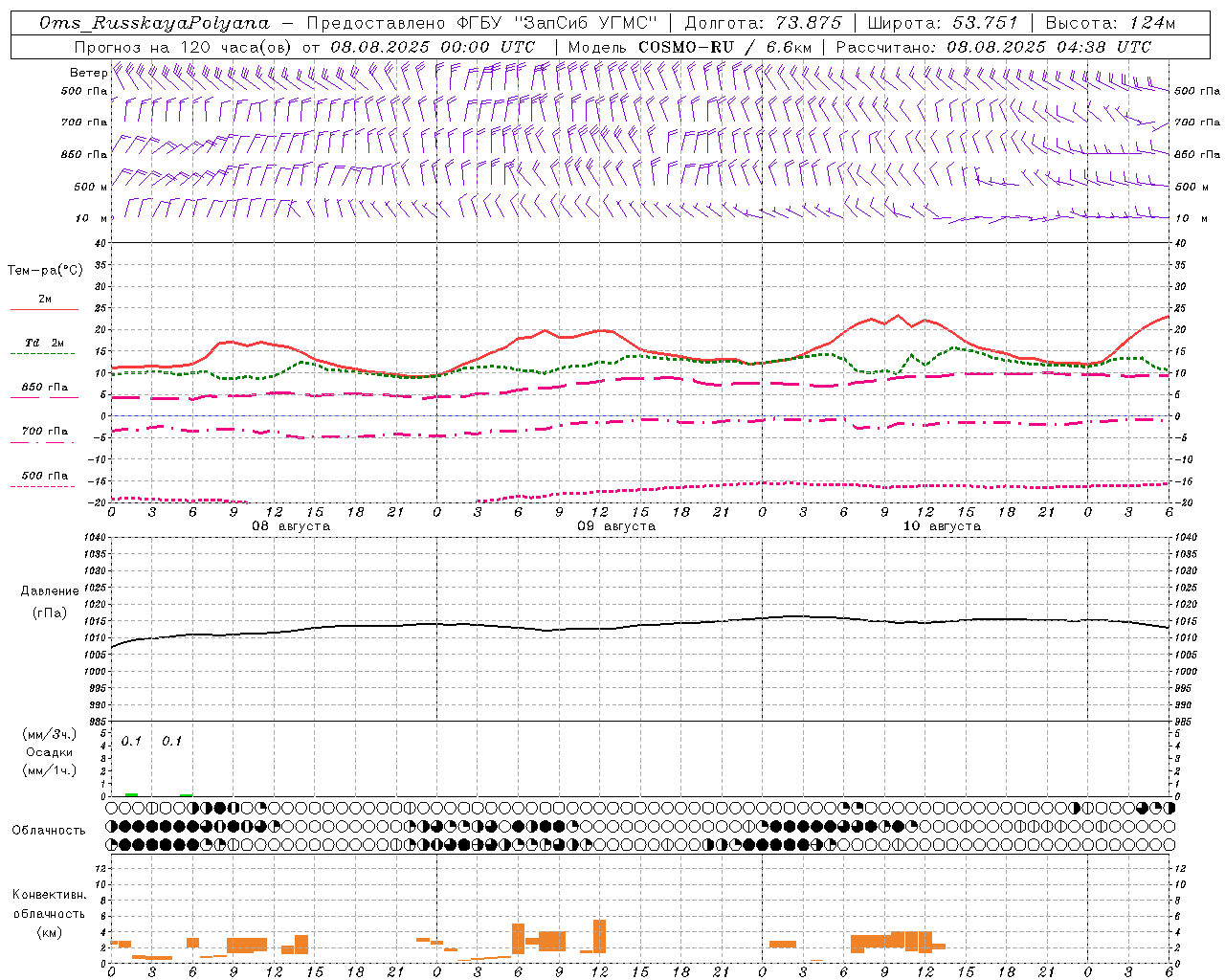Screen dimensions: 1225x980
Task: Click the longitude value Долгота: 73.875
Action: coord(764,23)
